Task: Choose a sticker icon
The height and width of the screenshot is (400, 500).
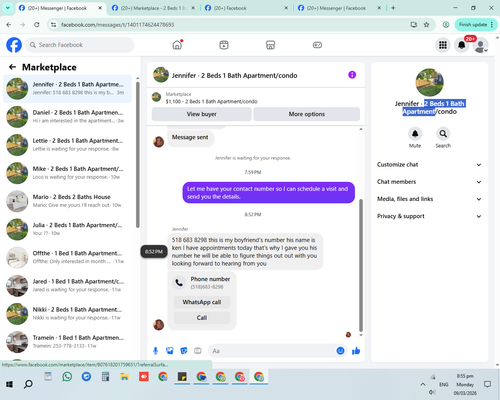Action: point(184,351)
